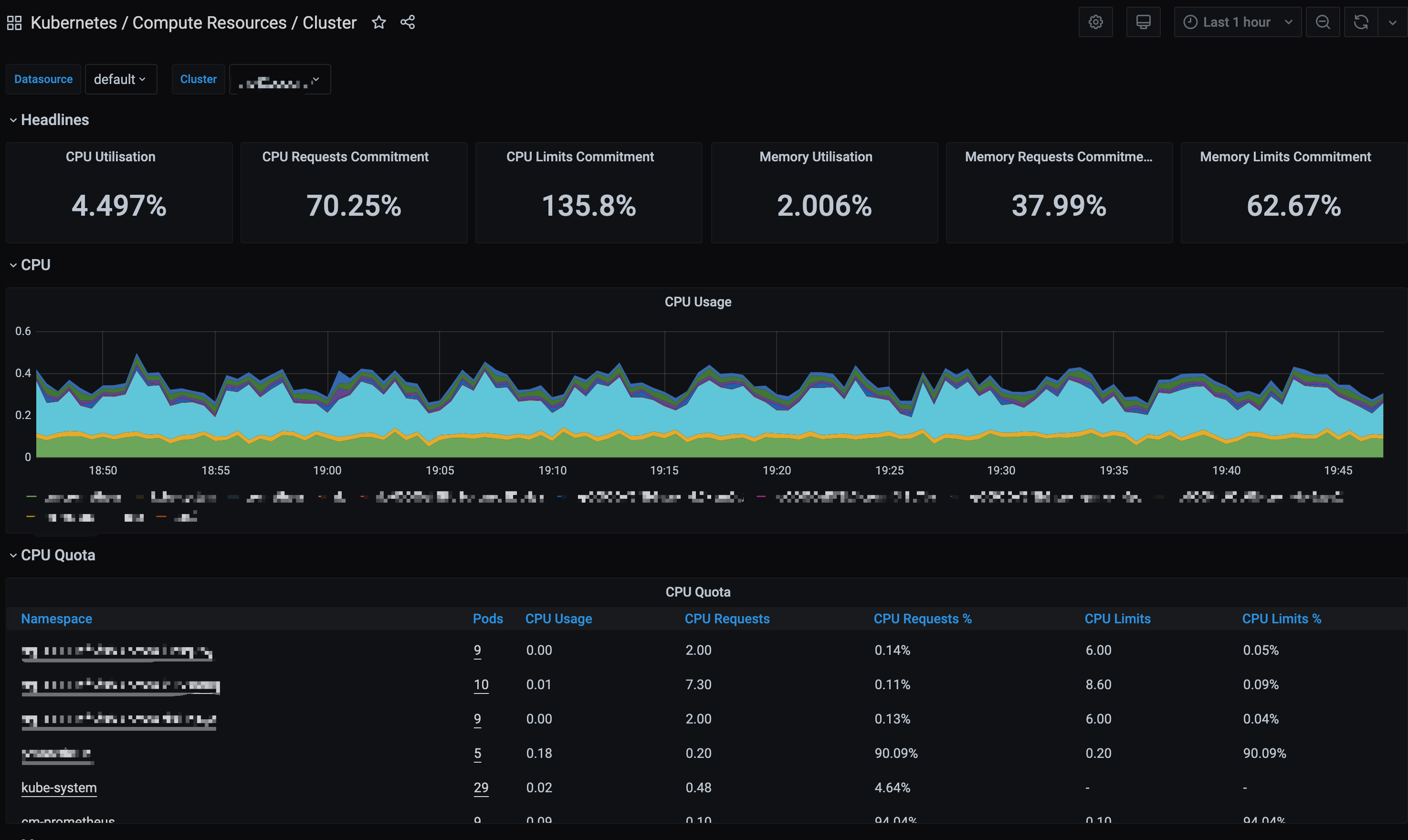Screen dimensions: 1408x840
Task: Refresh the dashboard
Action: tap(1360, 22)
